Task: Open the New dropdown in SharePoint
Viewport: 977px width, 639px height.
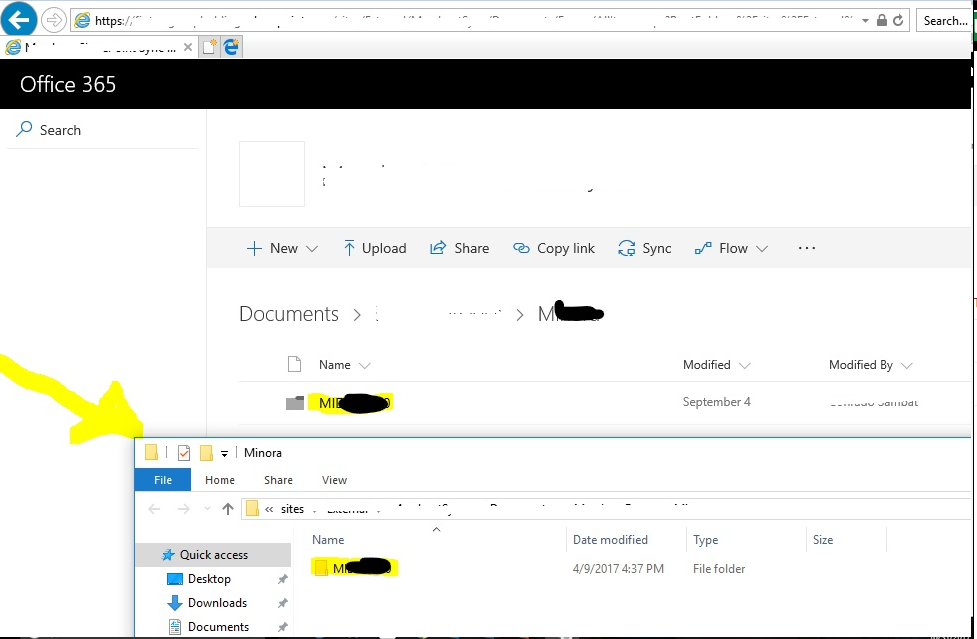Action: (283, 247)
